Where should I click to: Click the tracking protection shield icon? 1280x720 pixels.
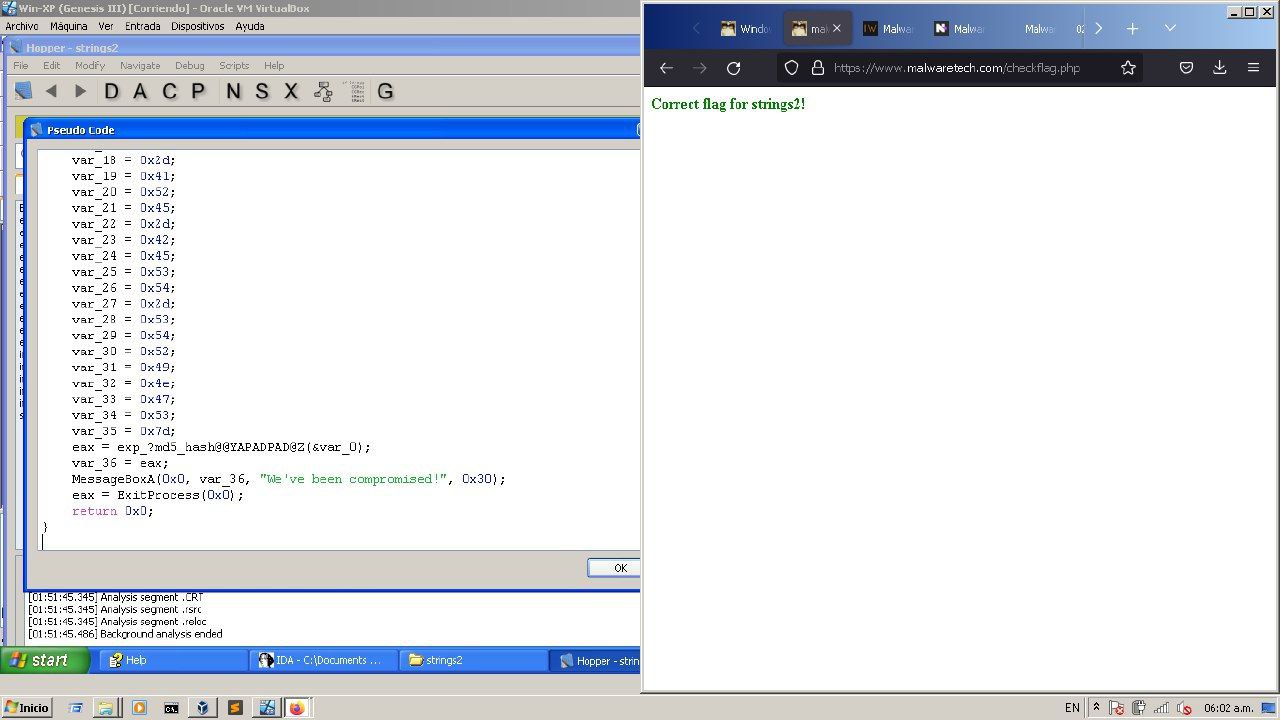(x=791, y=67)
